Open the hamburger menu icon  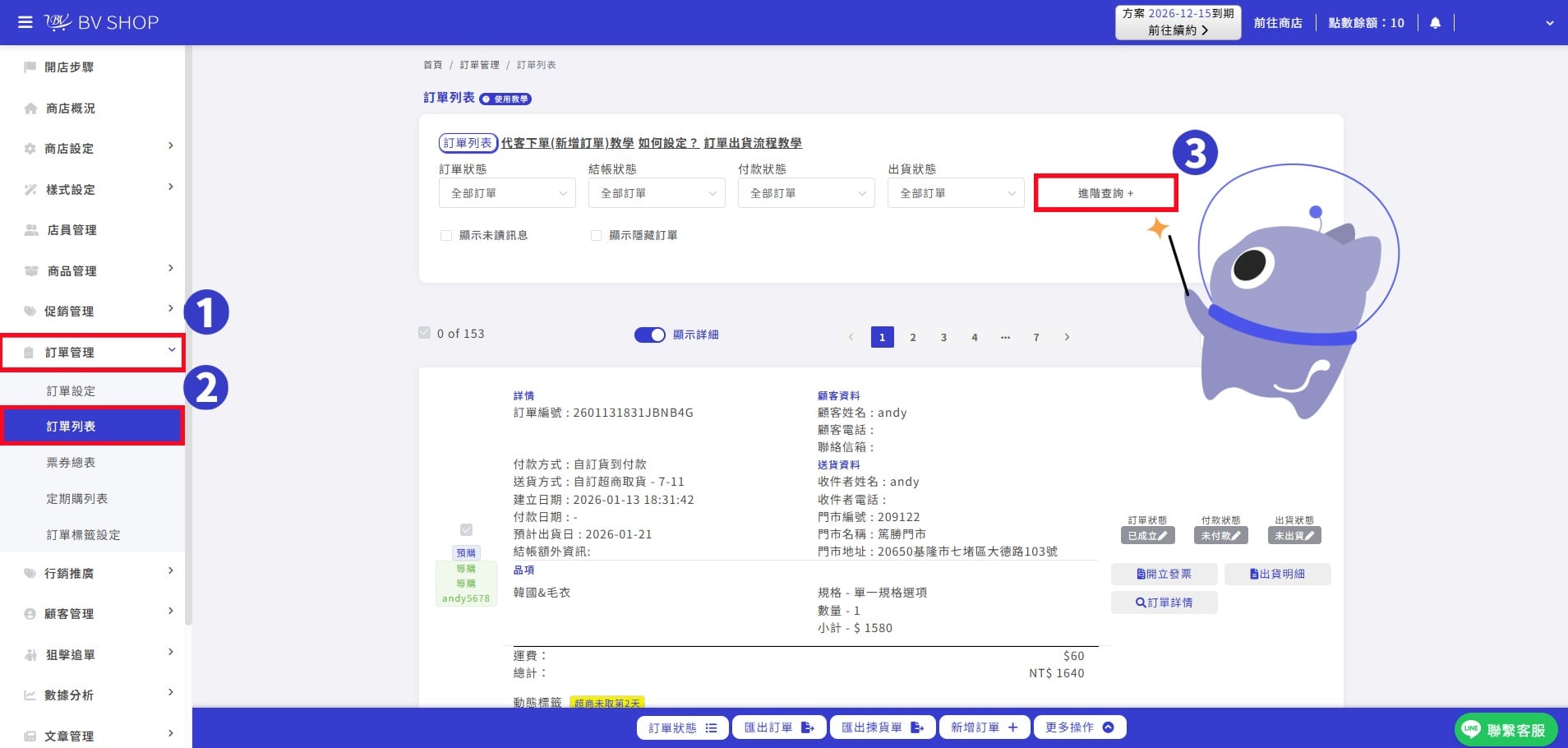point(25,22)
